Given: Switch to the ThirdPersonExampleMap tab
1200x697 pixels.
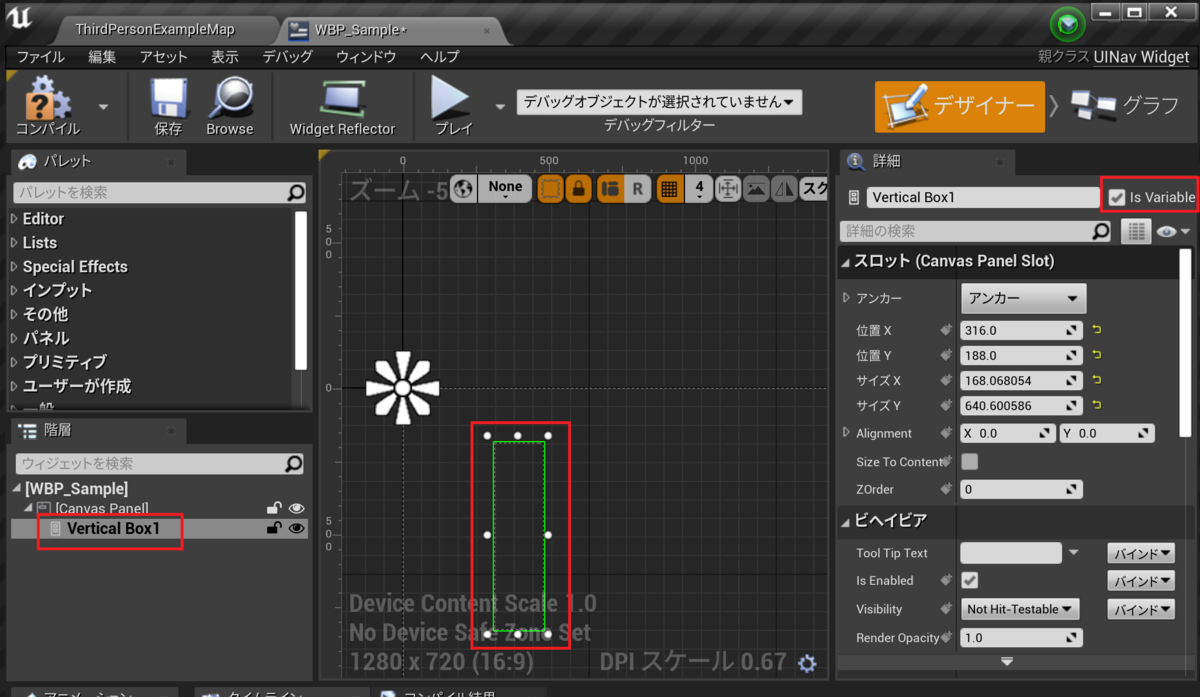Looking at the screenshot, I should [x=155, y=30].
